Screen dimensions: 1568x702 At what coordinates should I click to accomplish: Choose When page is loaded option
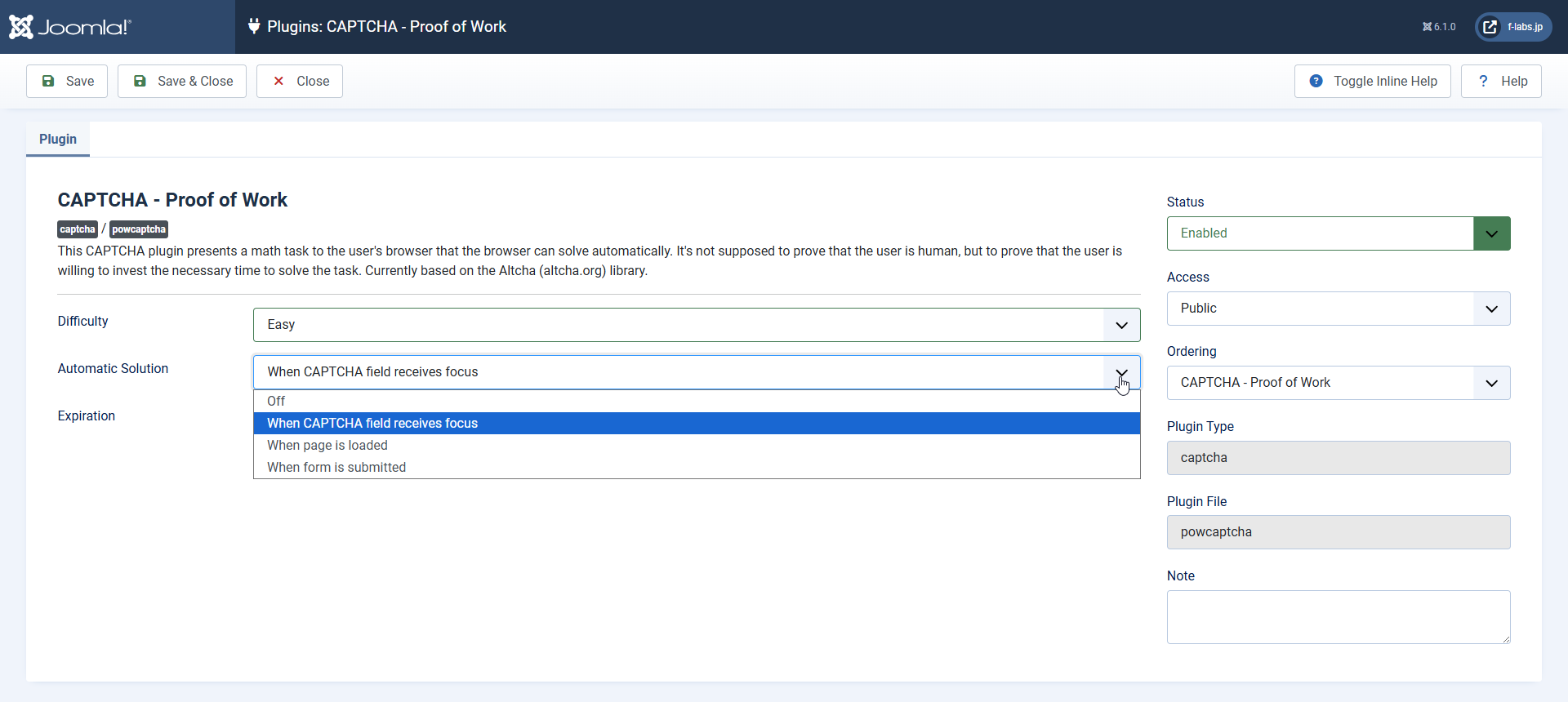pyautogui.click(x=697, y=445)
